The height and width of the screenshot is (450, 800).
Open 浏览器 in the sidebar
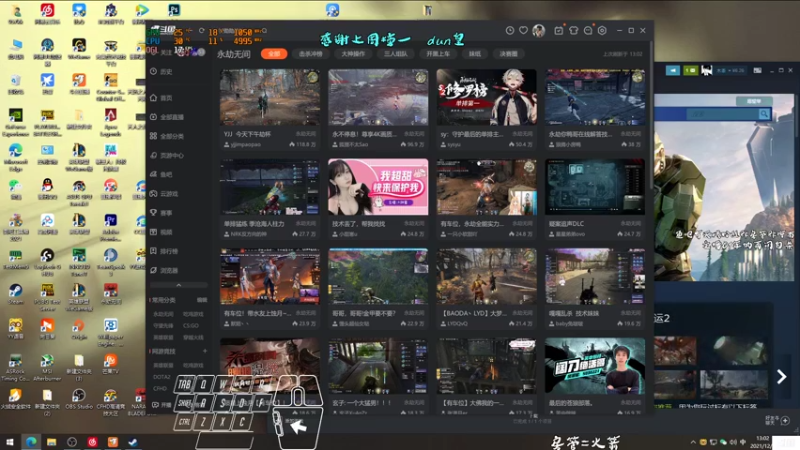click(x=164, y=270)
